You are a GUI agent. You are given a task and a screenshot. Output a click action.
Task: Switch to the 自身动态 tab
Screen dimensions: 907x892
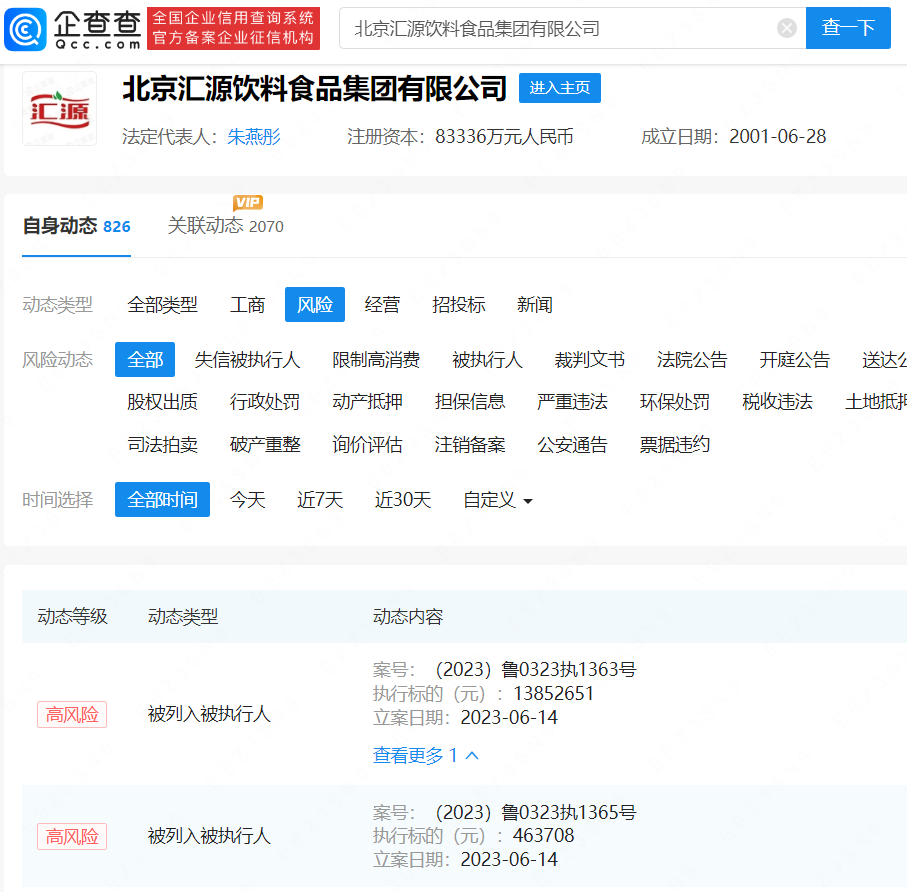point(76,226)
